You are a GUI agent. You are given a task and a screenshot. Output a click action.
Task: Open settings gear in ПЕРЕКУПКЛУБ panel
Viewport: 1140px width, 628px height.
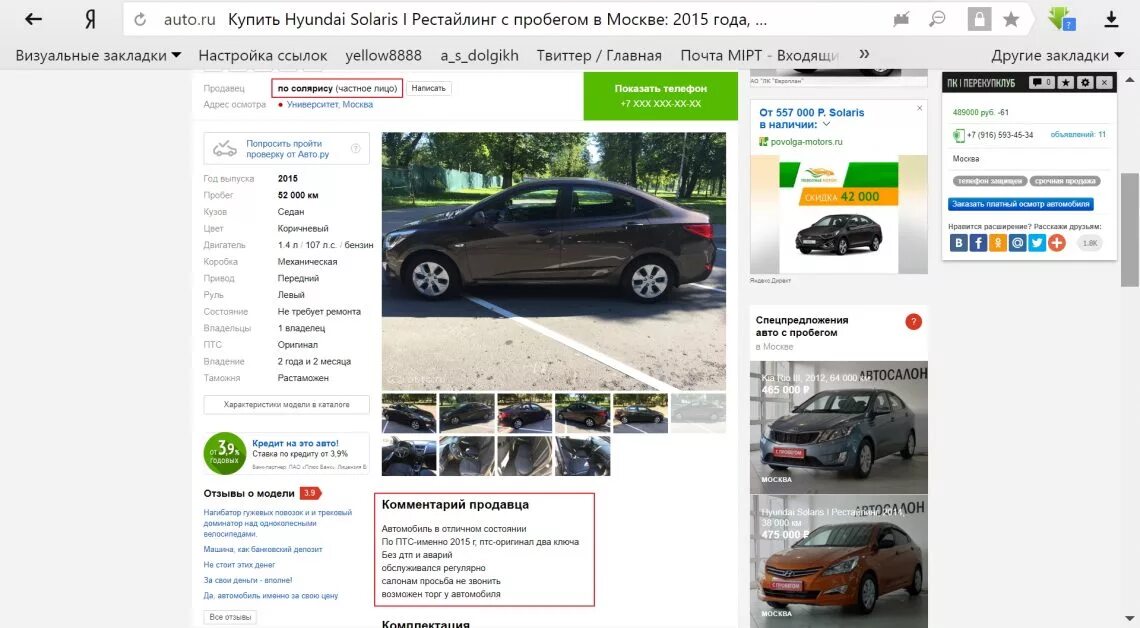[1085, 83]
